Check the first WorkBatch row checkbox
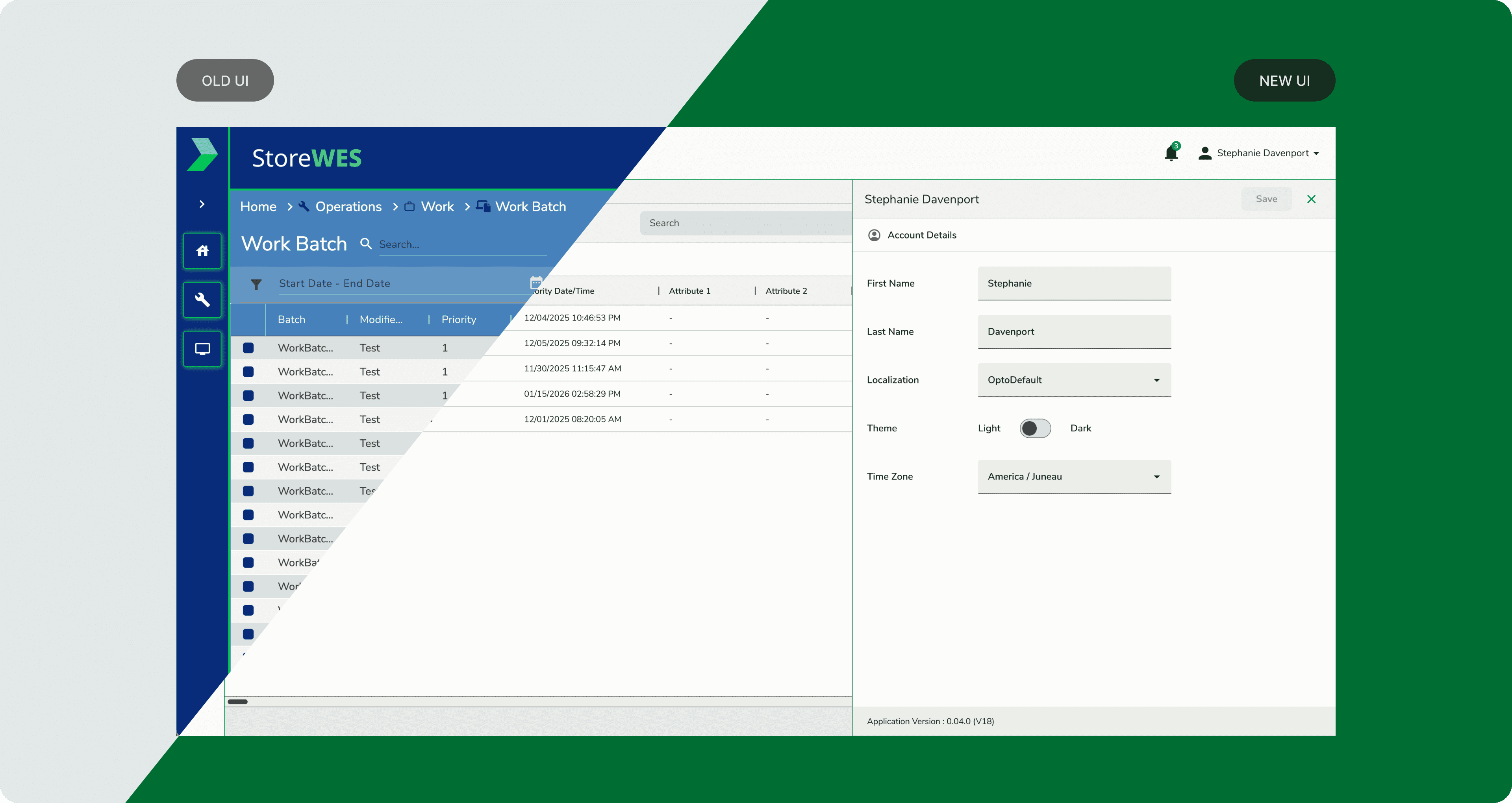1512x803 pixels. [x=248, y=348]
